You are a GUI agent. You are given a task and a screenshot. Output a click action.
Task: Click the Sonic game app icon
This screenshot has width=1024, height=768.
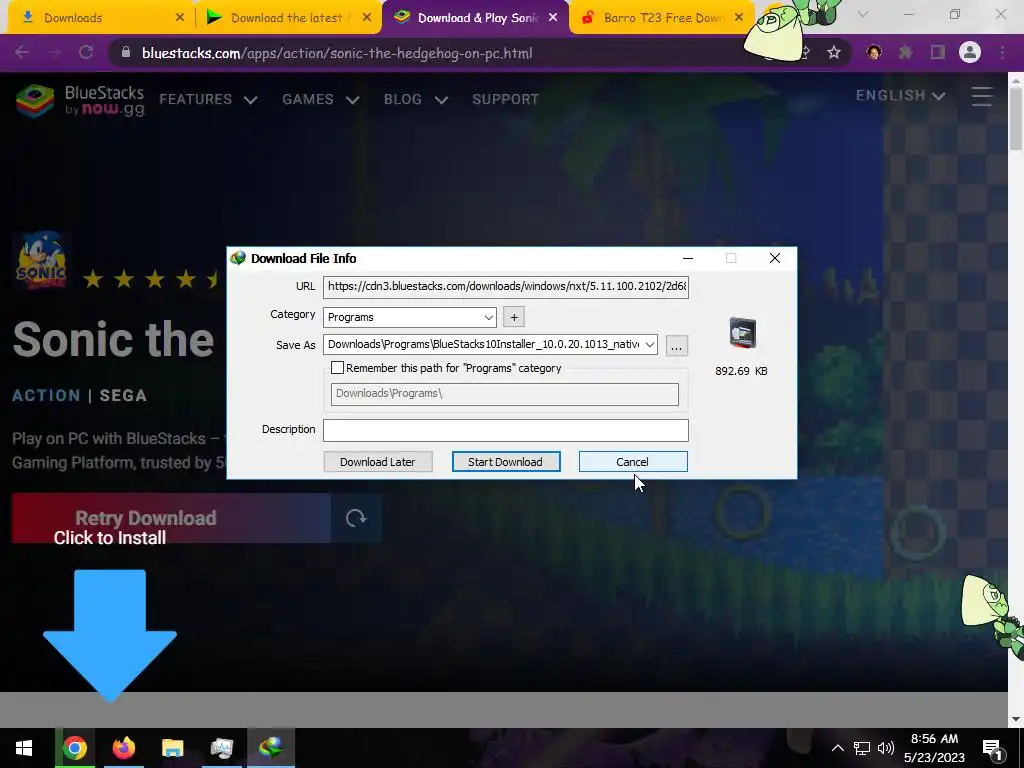[x=40, y=259]
